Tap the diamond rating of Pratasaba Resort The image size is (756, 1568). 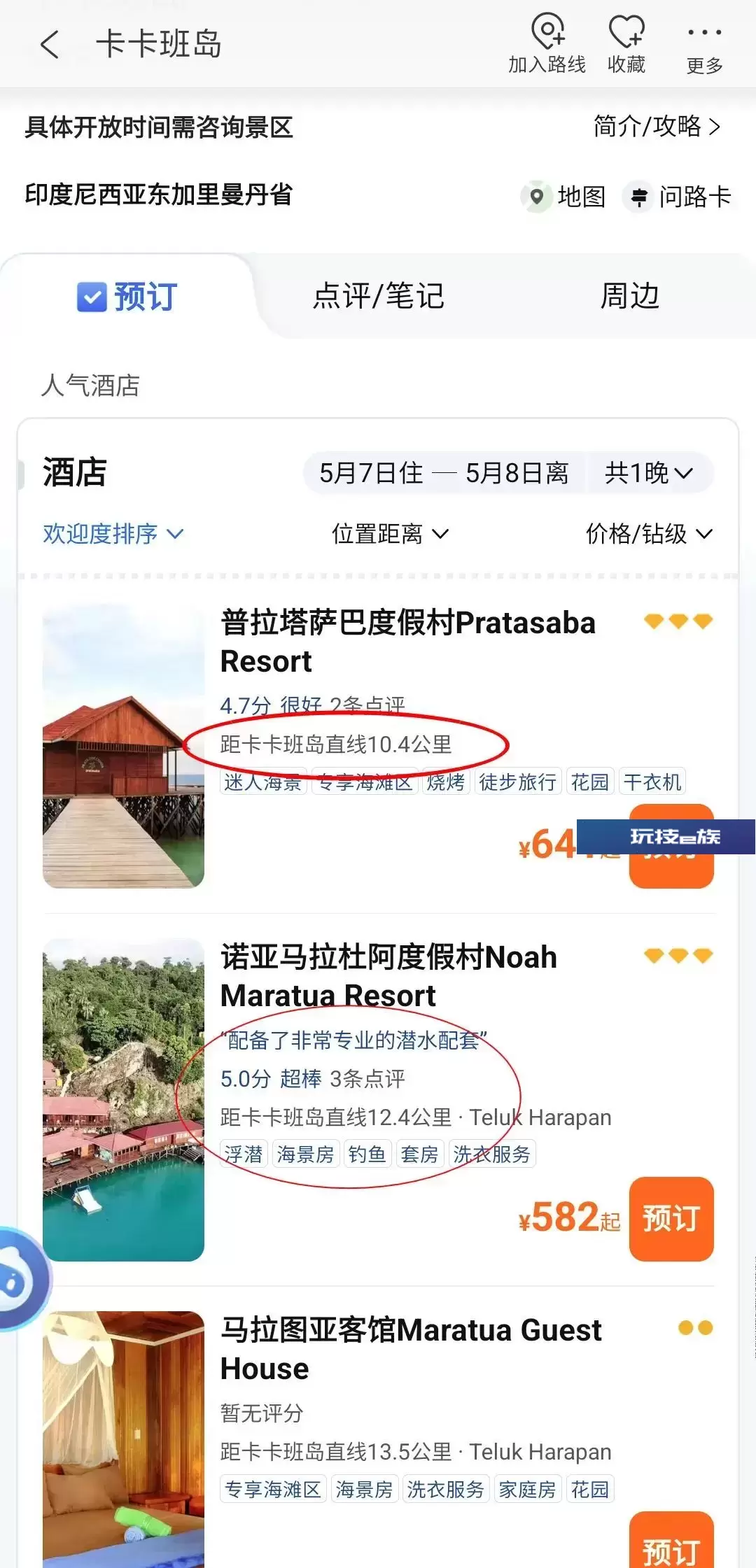pyautogui.click(x=678, y=621)
